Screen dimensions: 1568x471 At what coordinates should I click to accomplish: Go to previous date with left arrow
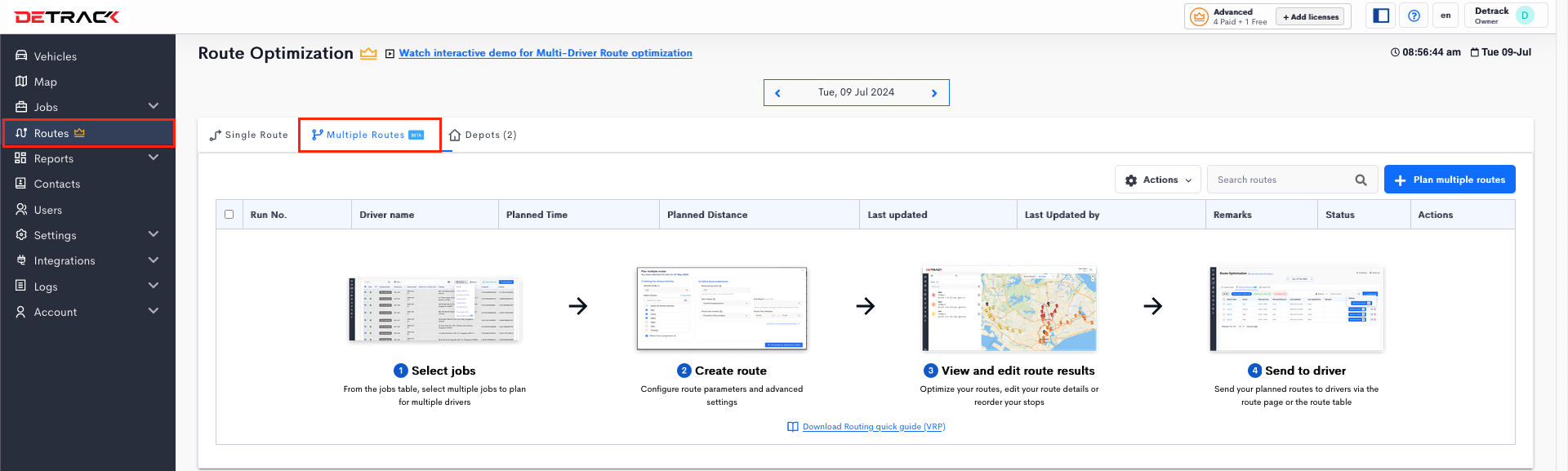click(x=777, y=93)
